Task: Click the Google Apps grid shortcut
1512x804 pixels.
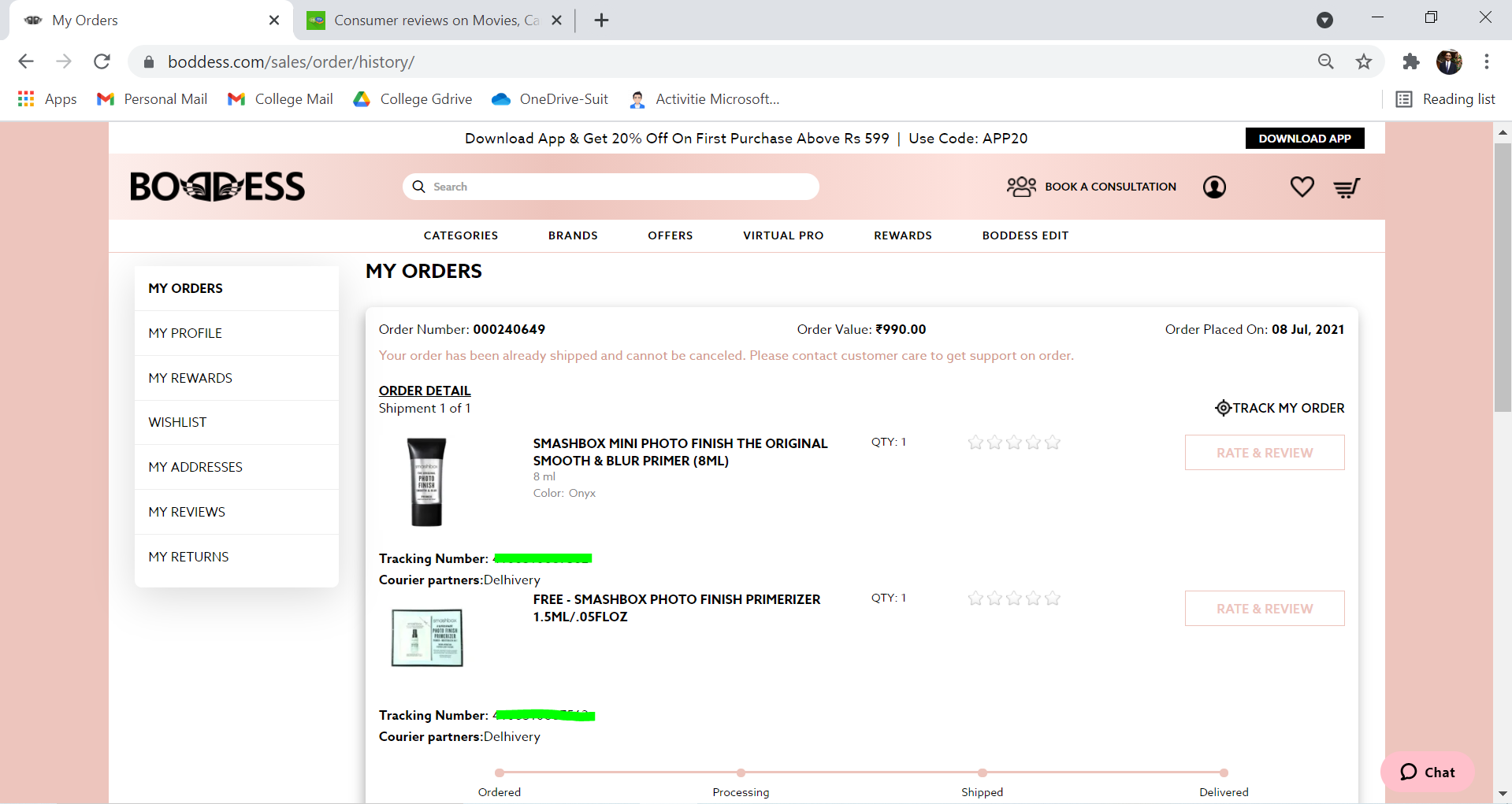Action: click(26, 99)
